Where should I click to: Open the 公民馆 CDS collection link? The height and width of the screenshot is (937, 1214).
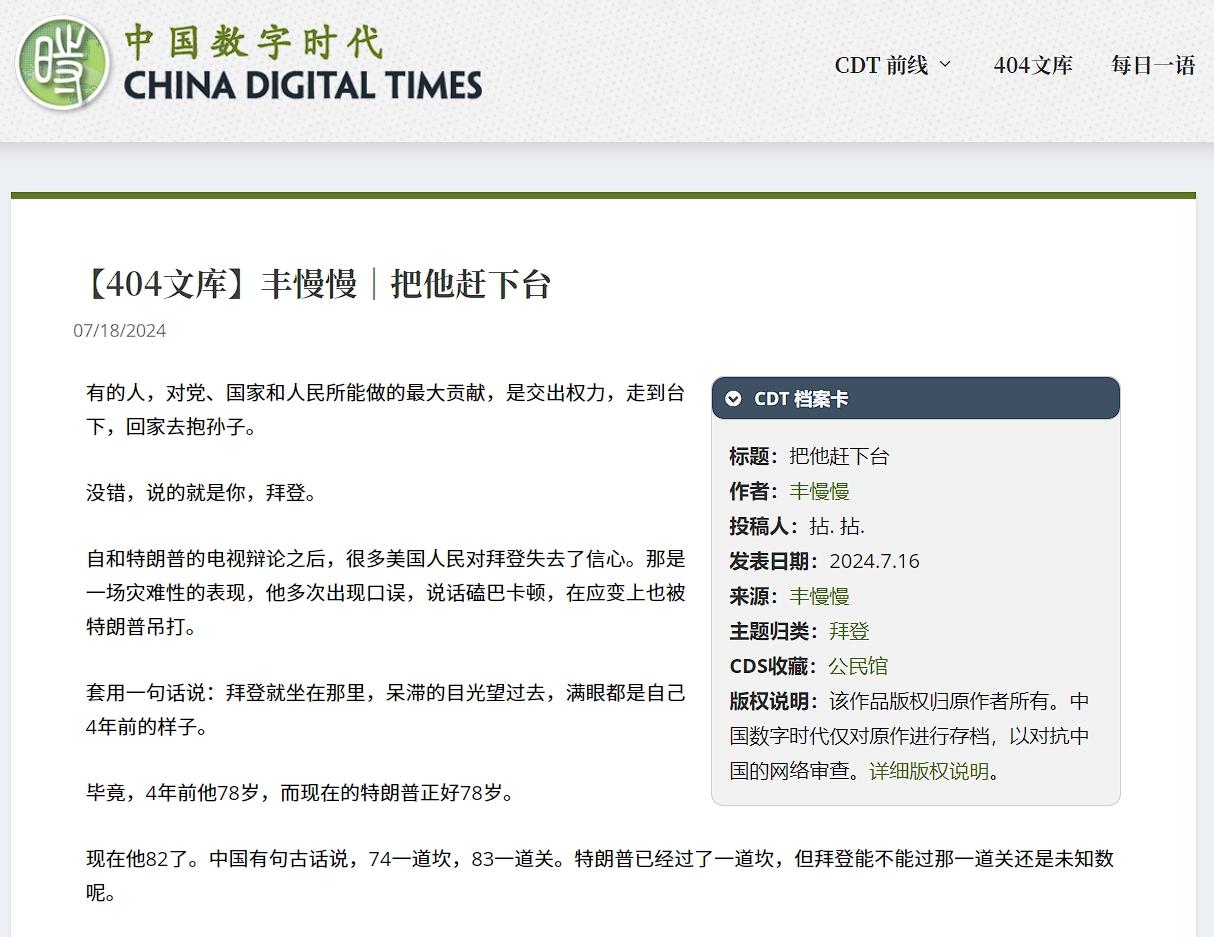tap(858, 666)
